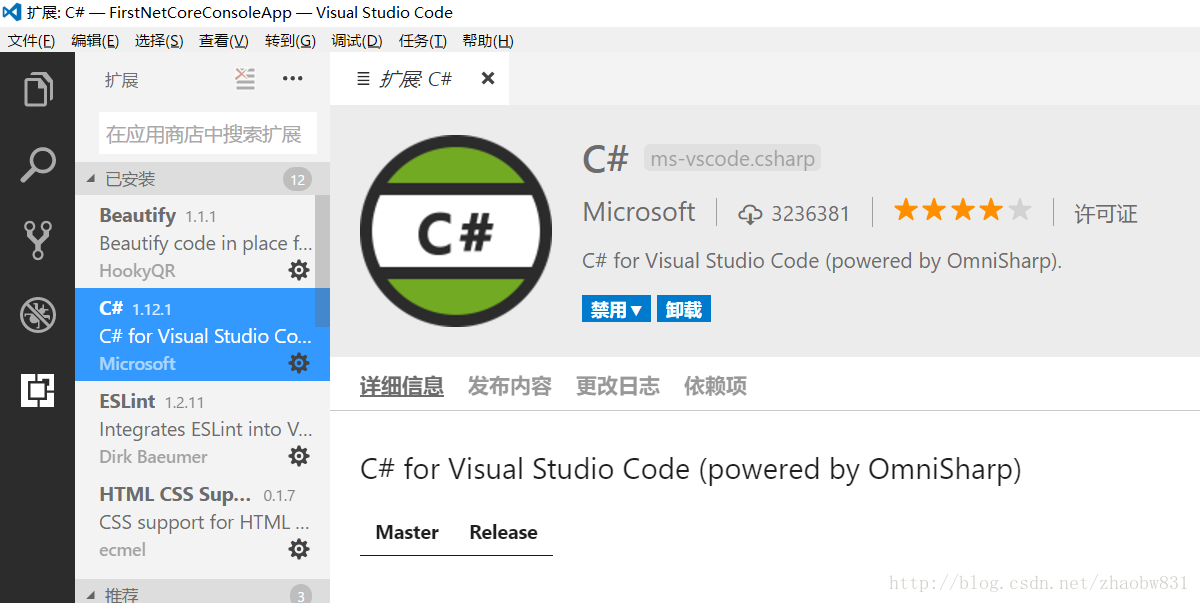This screenshot has width=1200, height=603.
Task: Click the ms-vscode.csharp identifier badge
Action: 733,158
